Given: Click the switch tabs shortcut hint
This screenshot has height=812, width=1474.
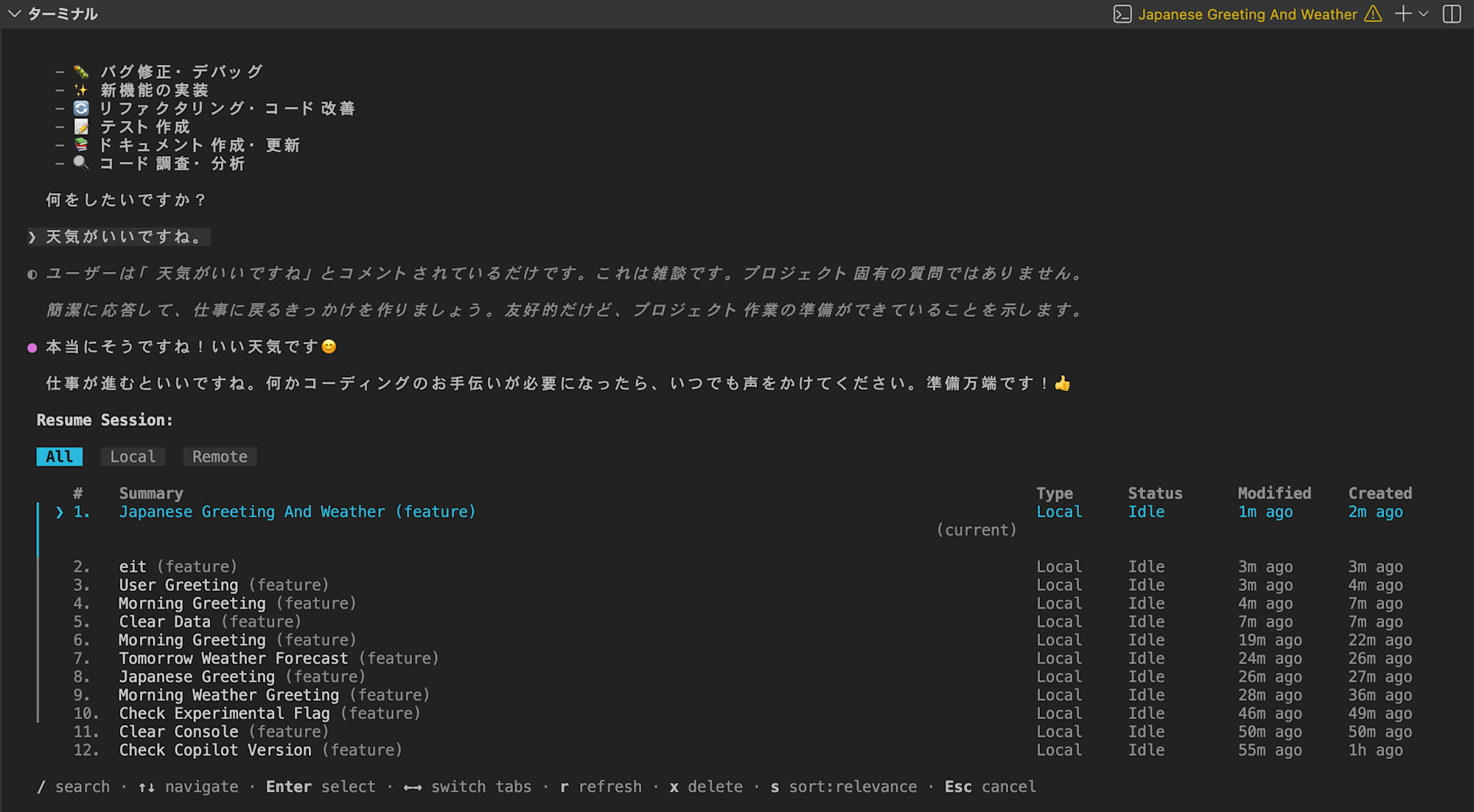Looking at the screenshot, I should 467,787.
